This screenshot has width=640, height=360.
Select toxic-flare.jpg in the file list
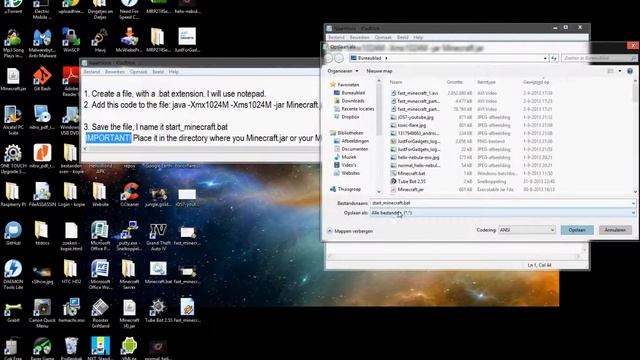(411, 125)
